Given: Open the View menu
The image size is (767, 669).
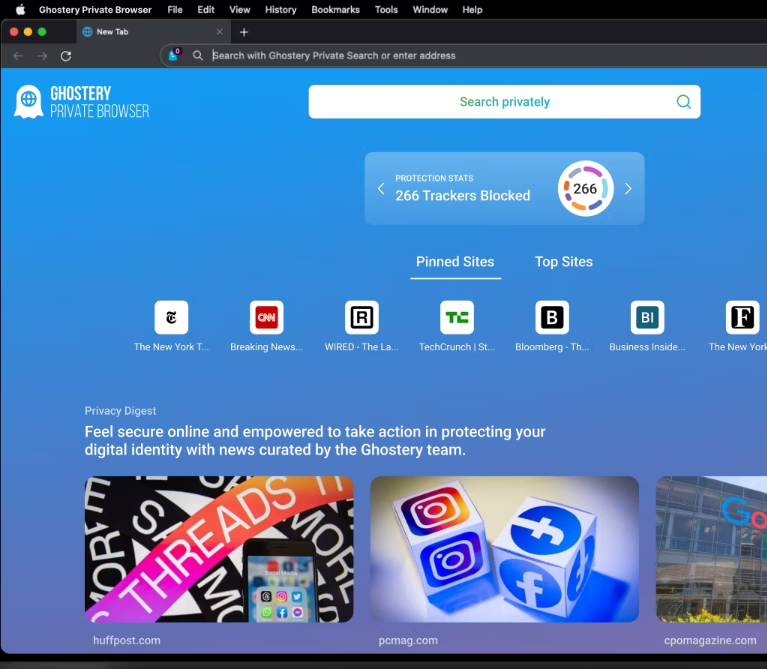Looking at the screenshot, I should (240, 10).
